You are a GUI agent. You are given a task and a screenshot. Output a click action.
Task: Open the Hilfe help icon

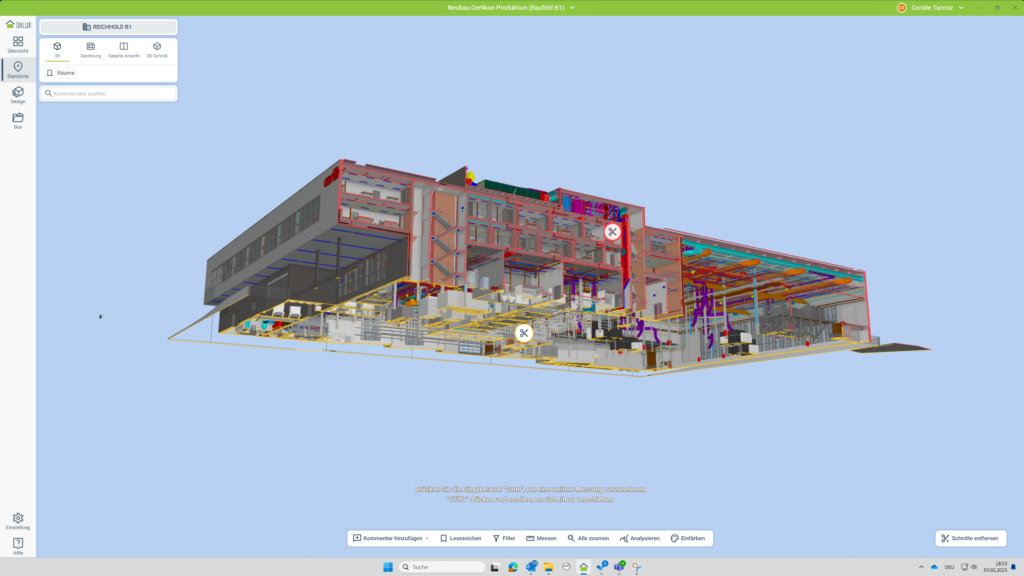18,545
